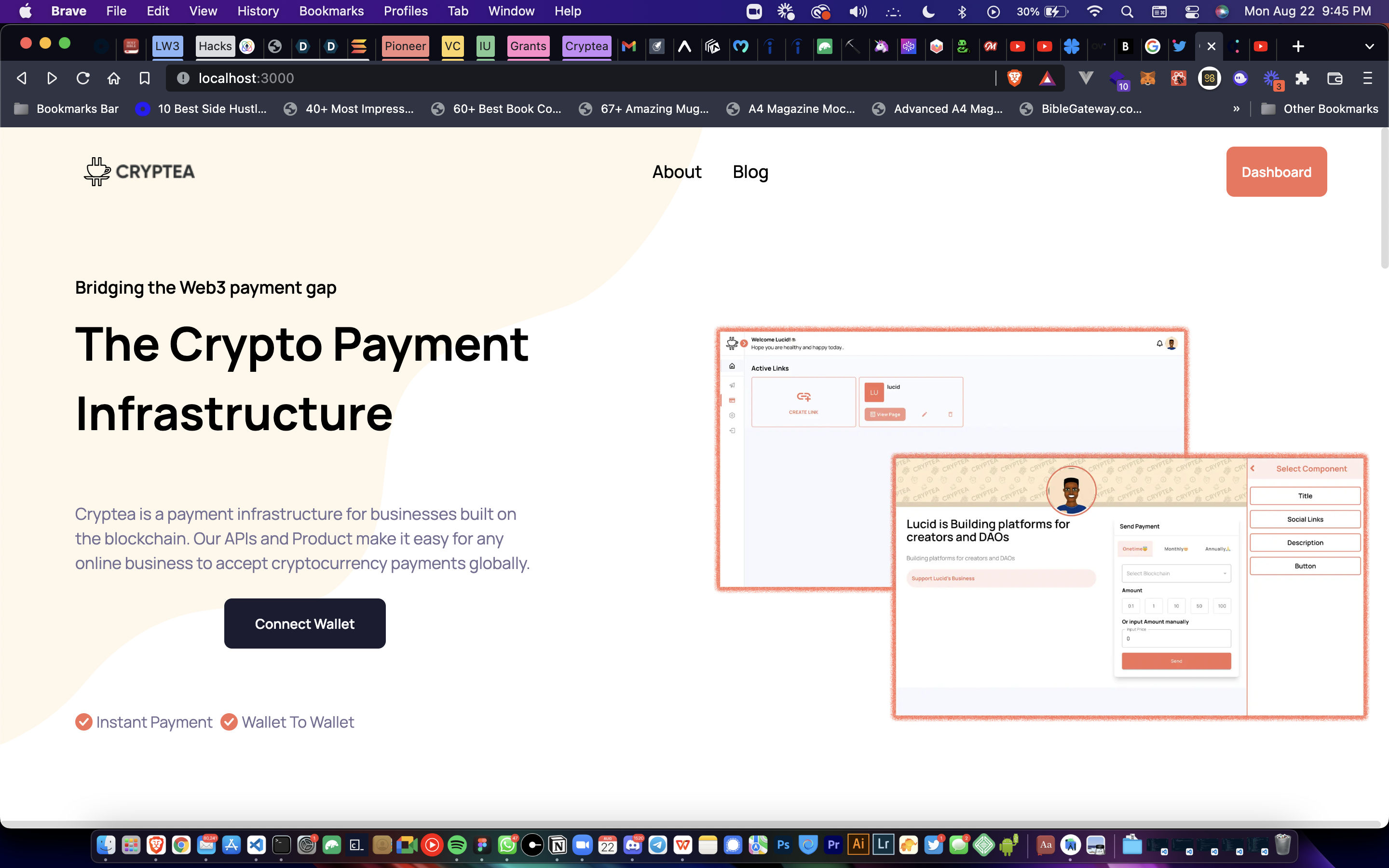Go to the browser home page

click(x=114, y=78)
